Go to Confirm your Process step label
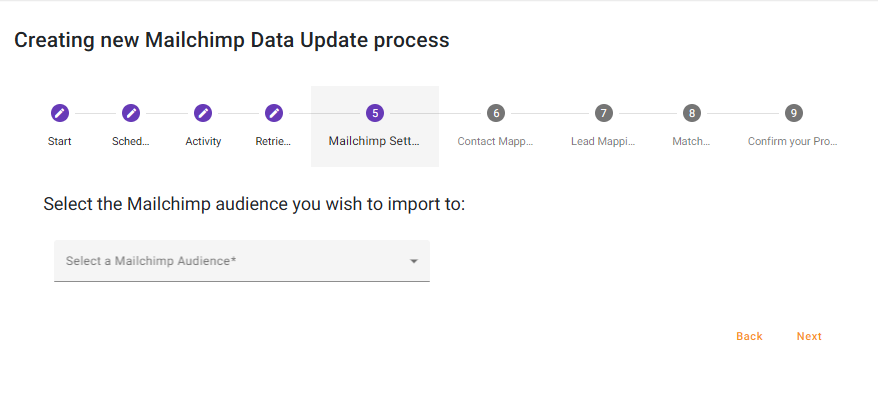The height and width of the screenshot is (400, 878). [x=793, y=141]
